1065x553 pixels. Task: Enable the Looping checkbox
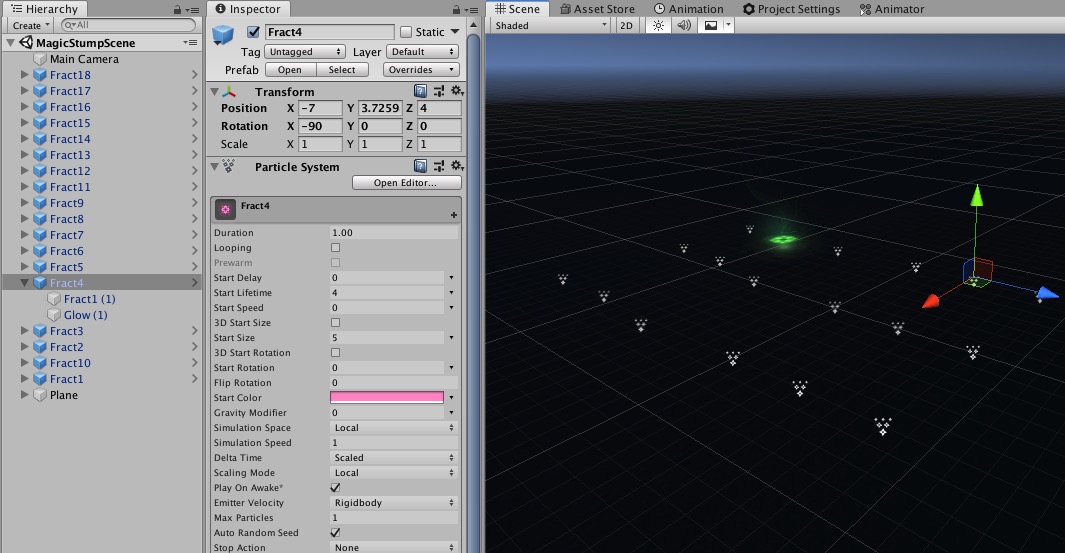pyautogui.click(x=335, y=248)
